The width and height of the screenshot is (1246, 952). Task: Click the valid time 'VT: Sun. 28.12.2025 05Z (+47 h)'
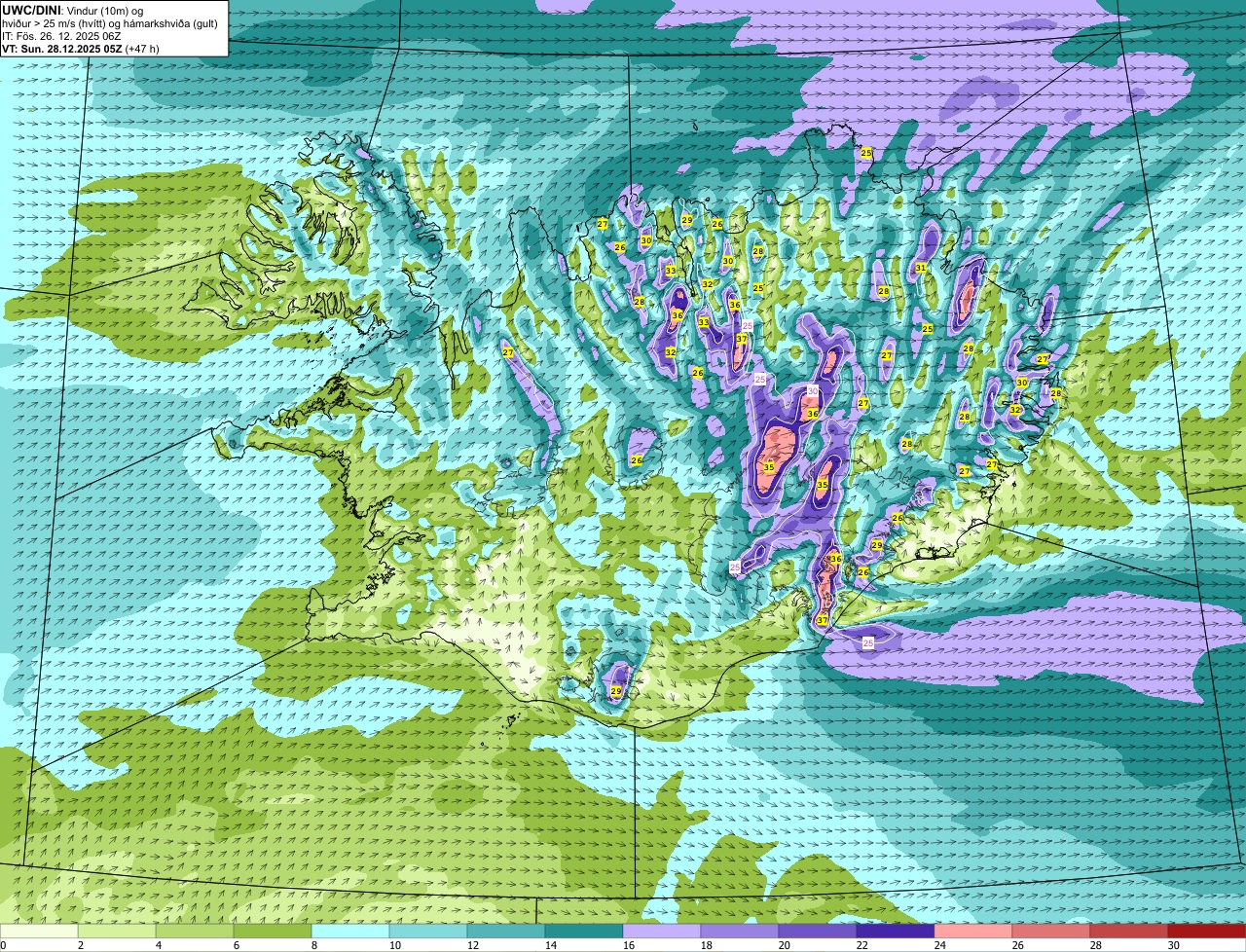[x=81, y=48]
